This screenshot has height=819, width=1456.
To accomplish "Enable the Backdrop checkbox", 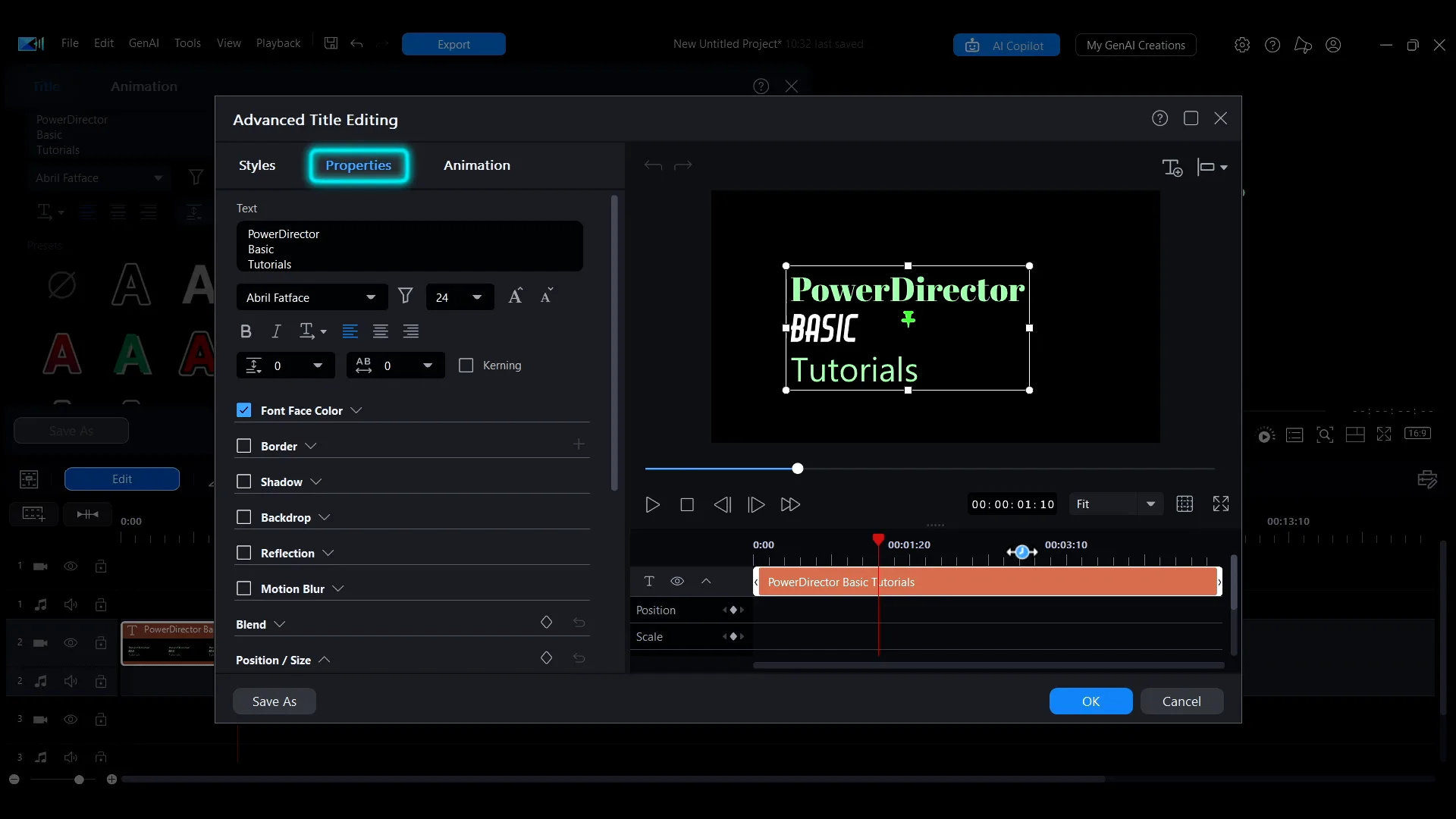I will 243,517.
